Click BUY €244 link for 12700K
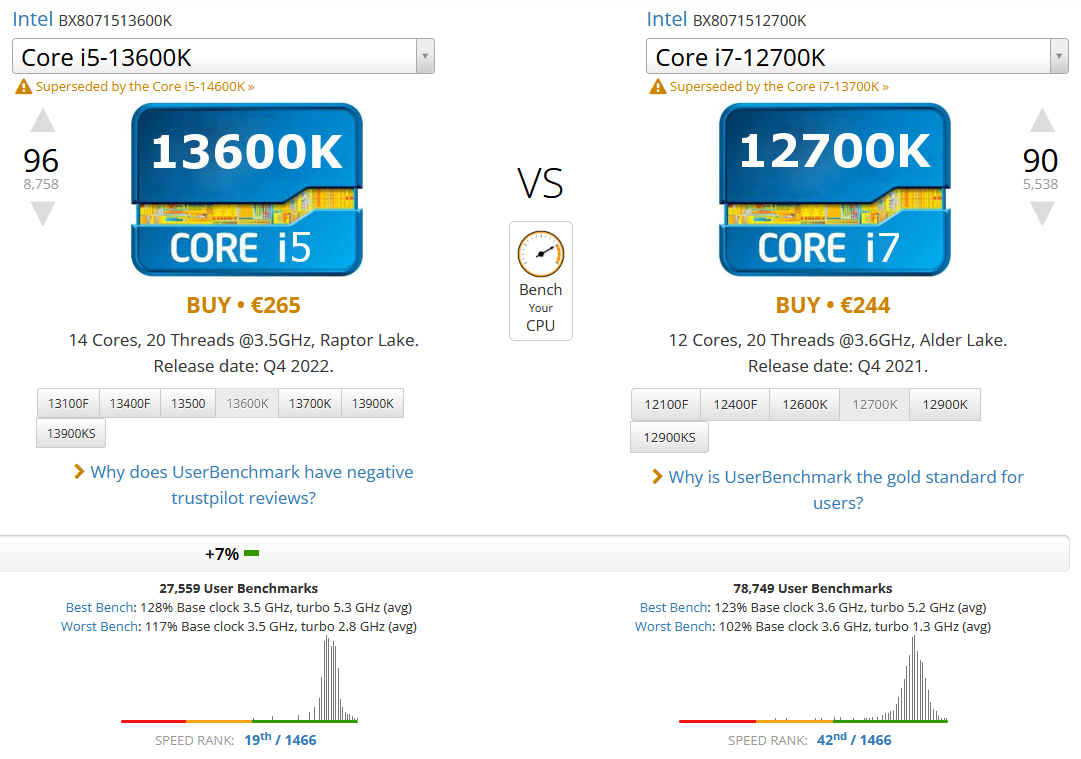This screenshot has width=1081, height=759. click(832, 305)
